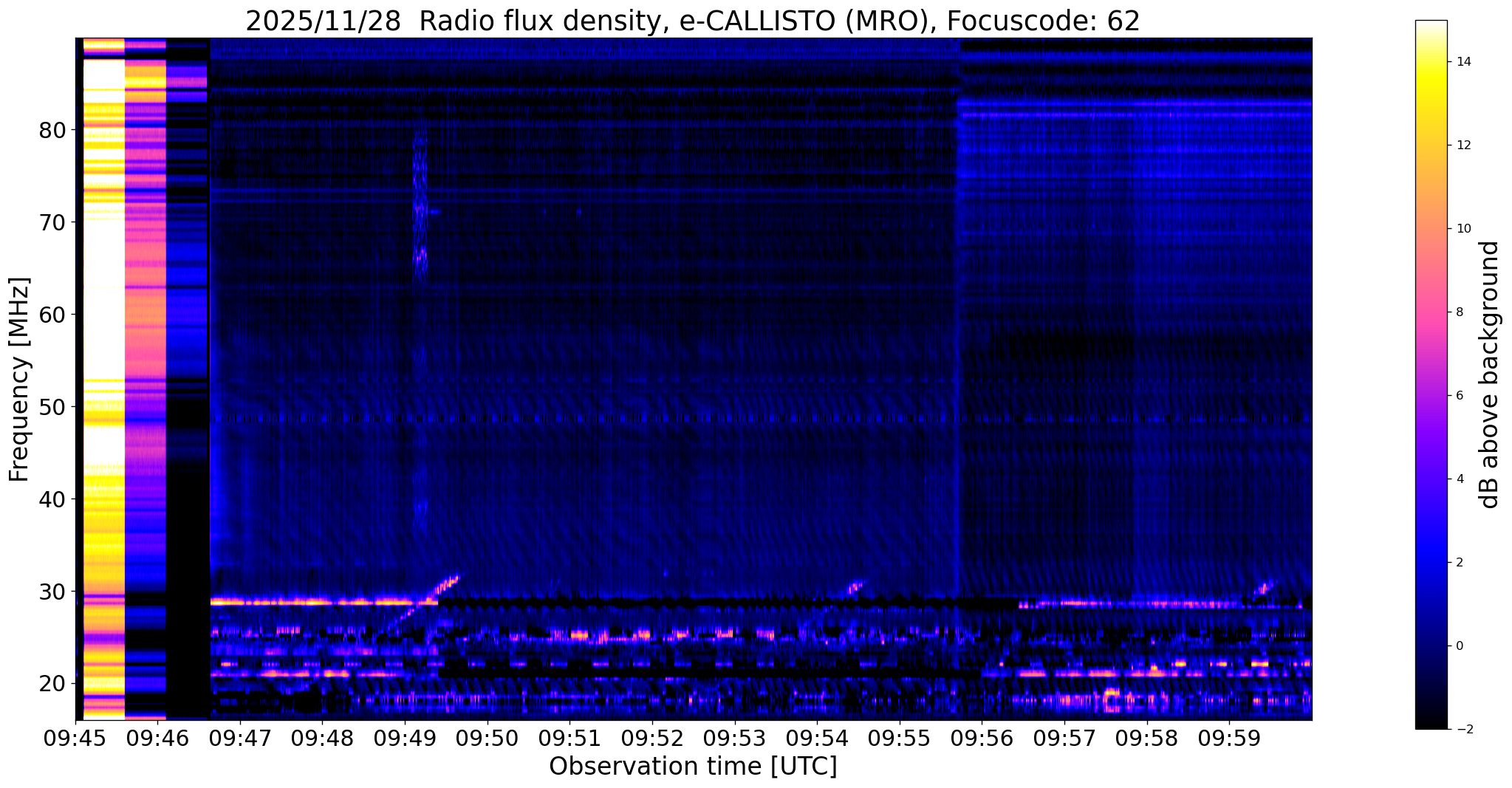Click the 'Frequency [MHz]' axis label

20,380
